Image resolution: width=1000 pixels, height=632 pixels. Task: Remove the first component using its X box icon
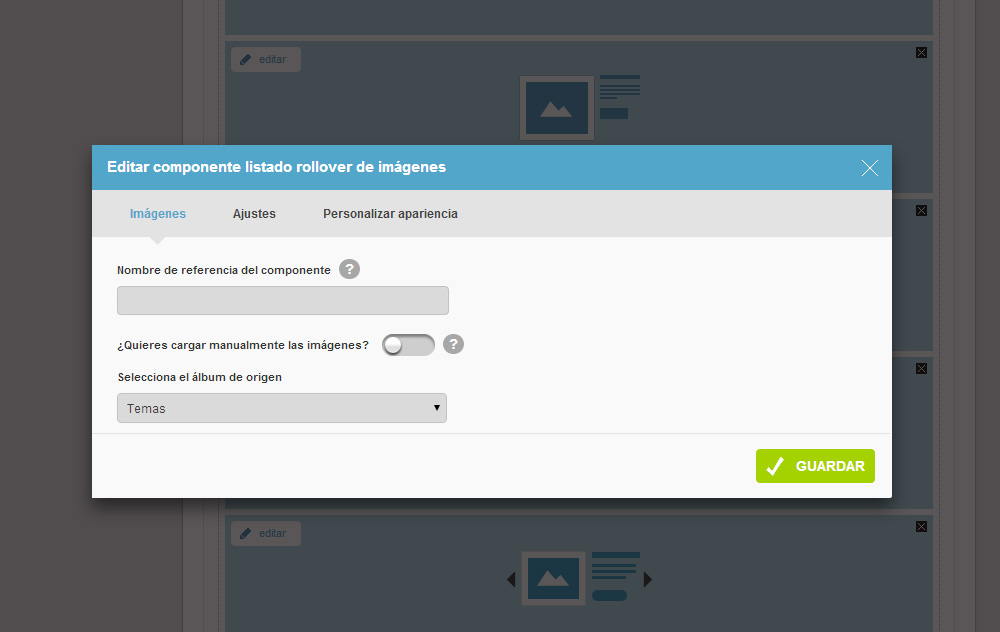[922, 52]
